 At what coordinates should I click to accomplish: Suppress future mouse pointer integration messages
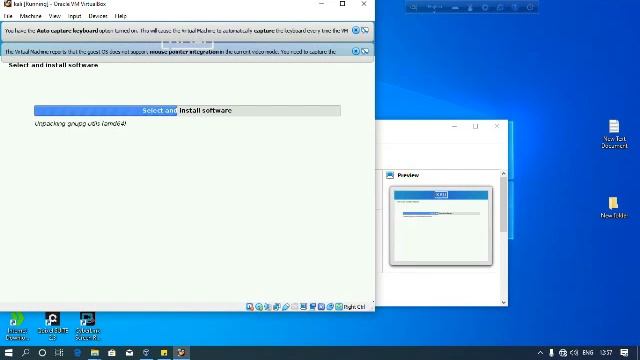365,51
